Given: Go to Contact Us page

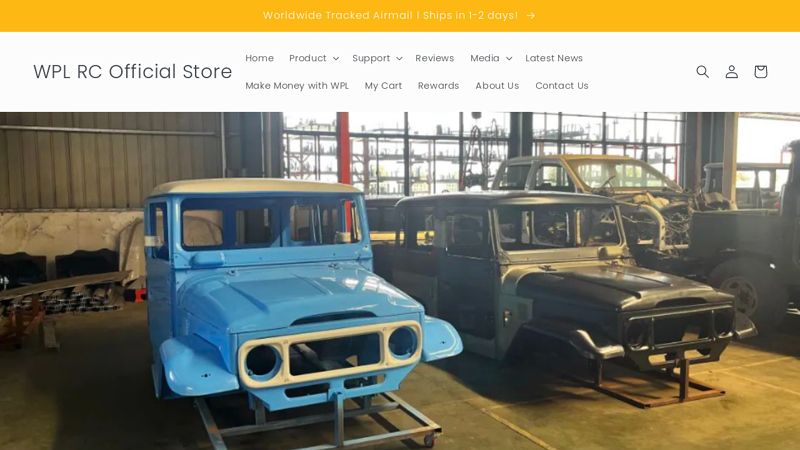Looking at the screenshot, I should (x=562, y=86).
